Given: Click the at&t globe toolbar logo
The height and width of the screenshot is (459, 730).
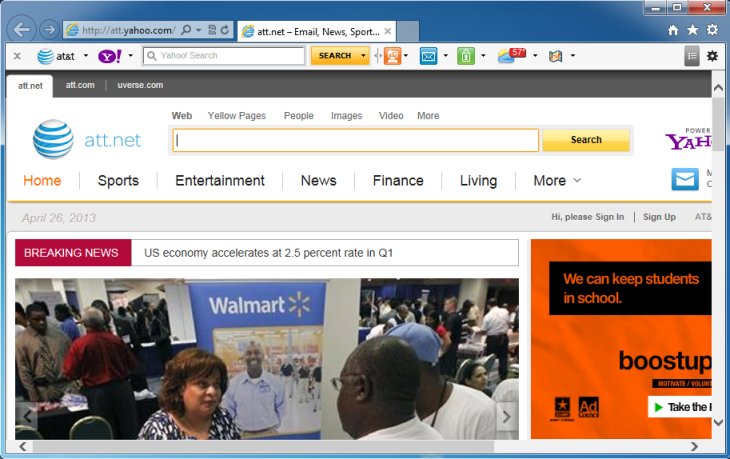Looking at the screenshot, I should [46, 56].
